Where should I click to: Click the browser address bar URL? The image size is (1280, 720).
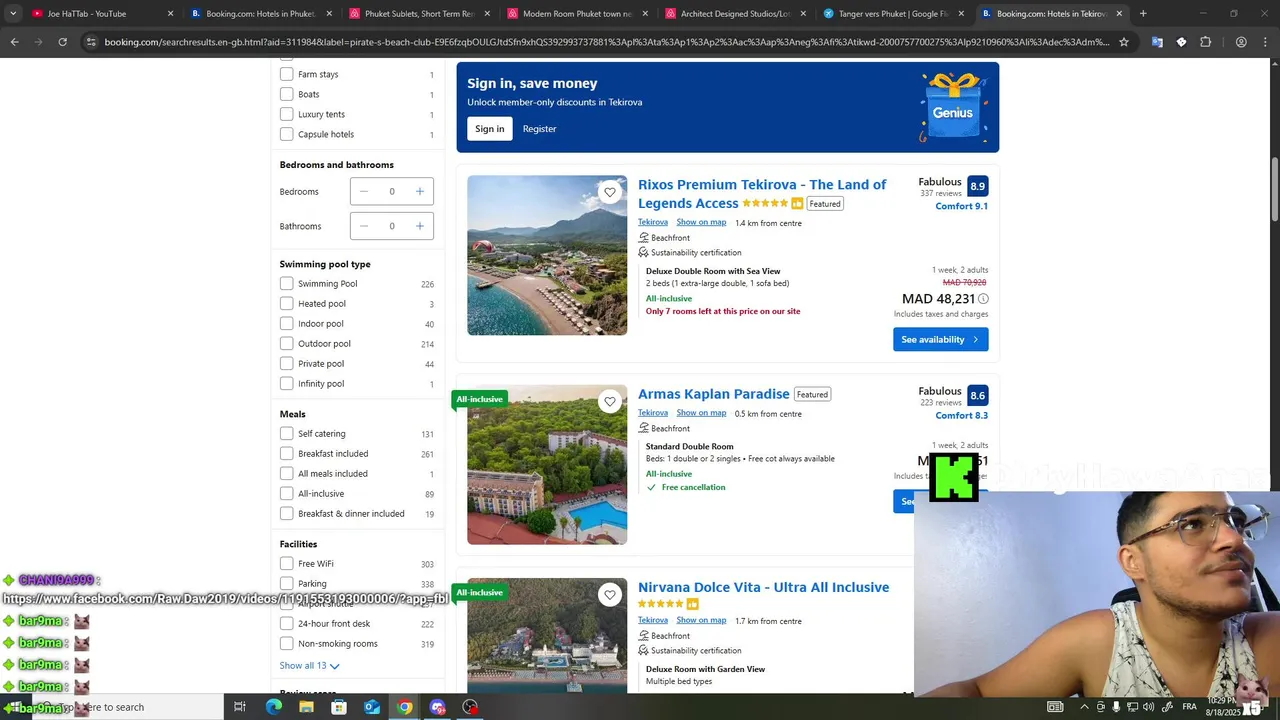606,42
